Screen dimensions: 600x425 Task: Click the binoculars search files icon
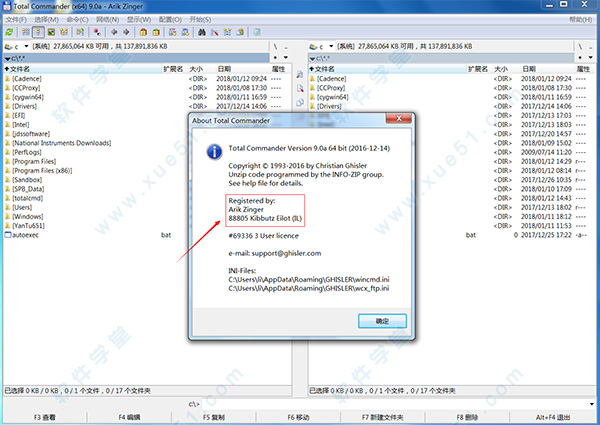201,32
